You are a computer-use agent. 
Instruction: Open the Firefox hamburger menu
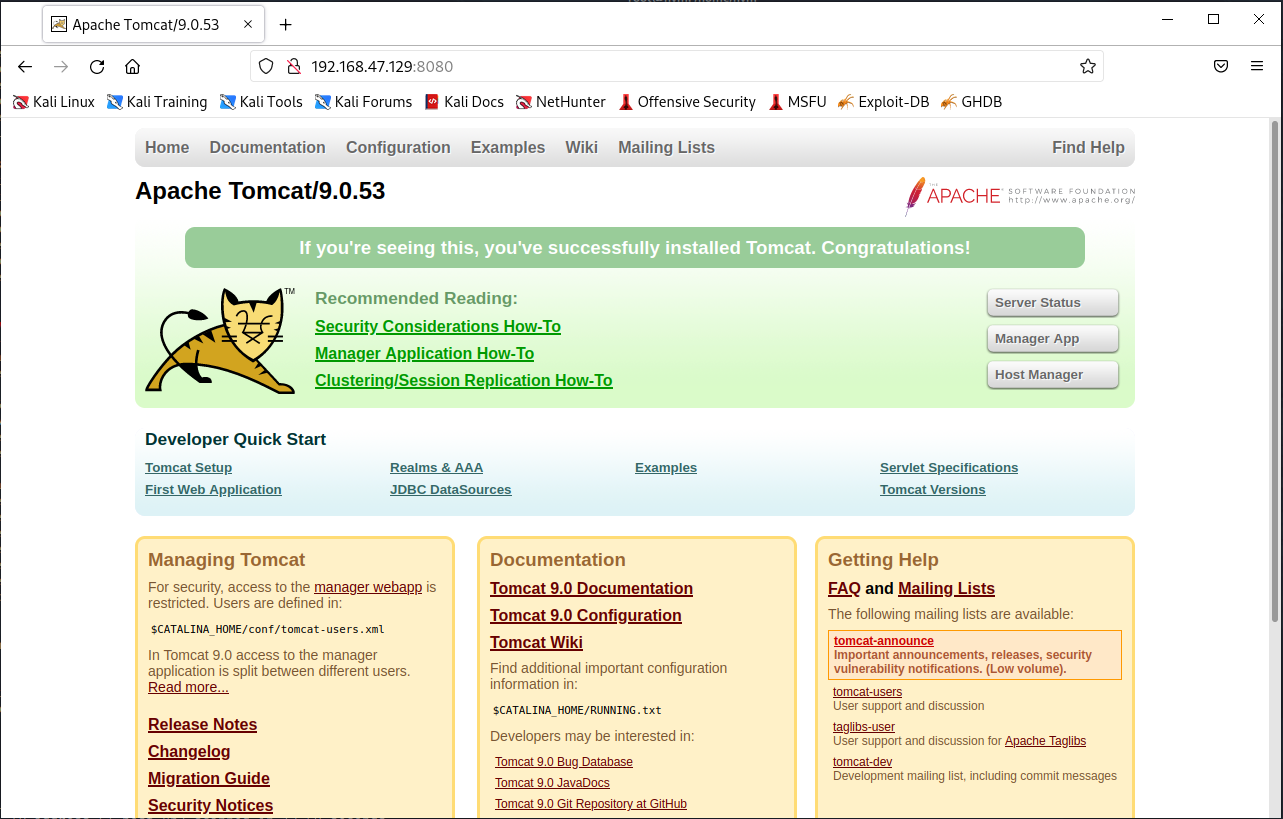1257,66
